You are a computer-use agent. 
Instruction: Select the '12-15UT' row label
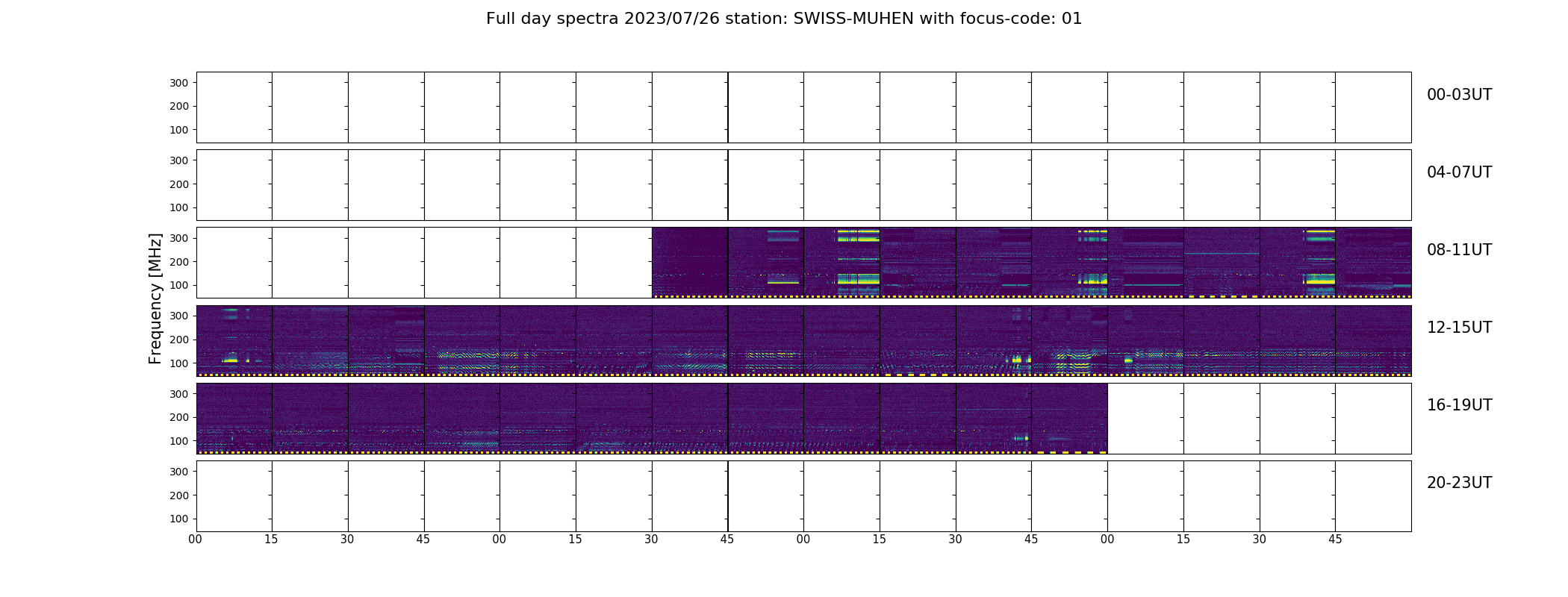1459,328
